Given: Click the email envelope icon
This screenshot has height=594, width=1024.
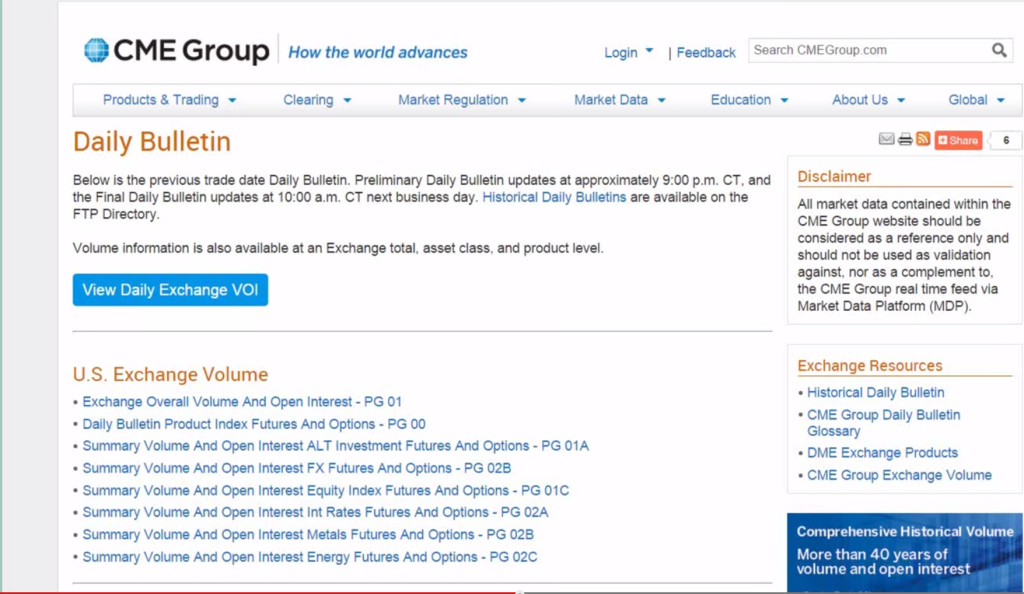Looking at the screenshot, I should tap(886, 139).
